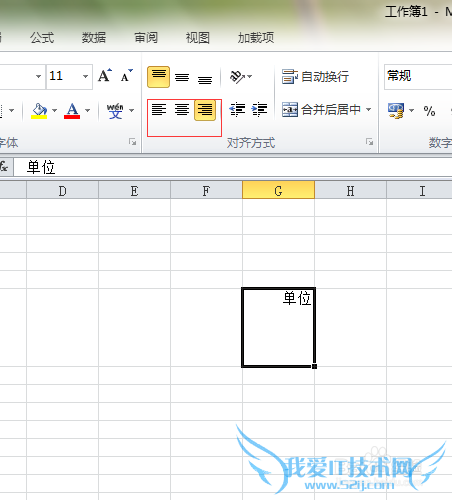Open the Orientation dropdown arrow

(x=250, y=77)
